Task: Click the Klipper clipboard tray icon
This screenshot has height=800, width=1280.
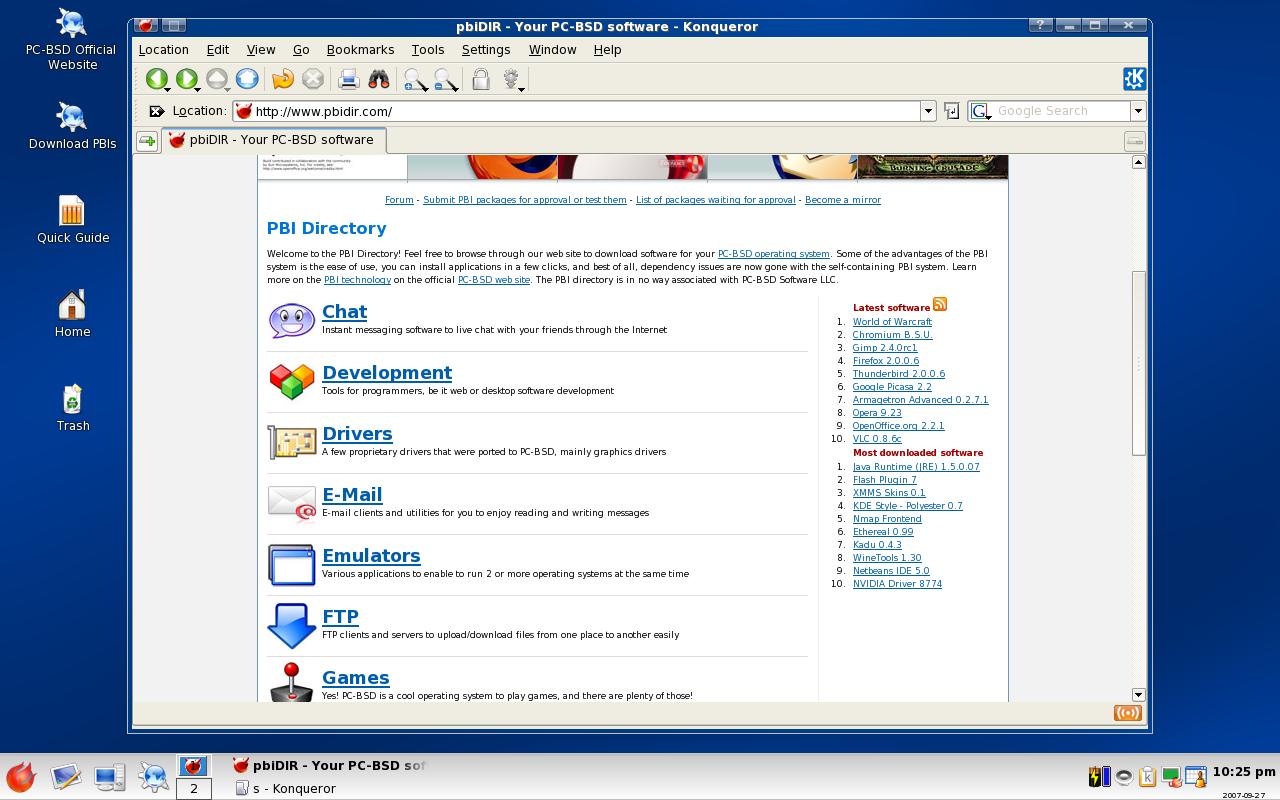Action: [1148, 776]
